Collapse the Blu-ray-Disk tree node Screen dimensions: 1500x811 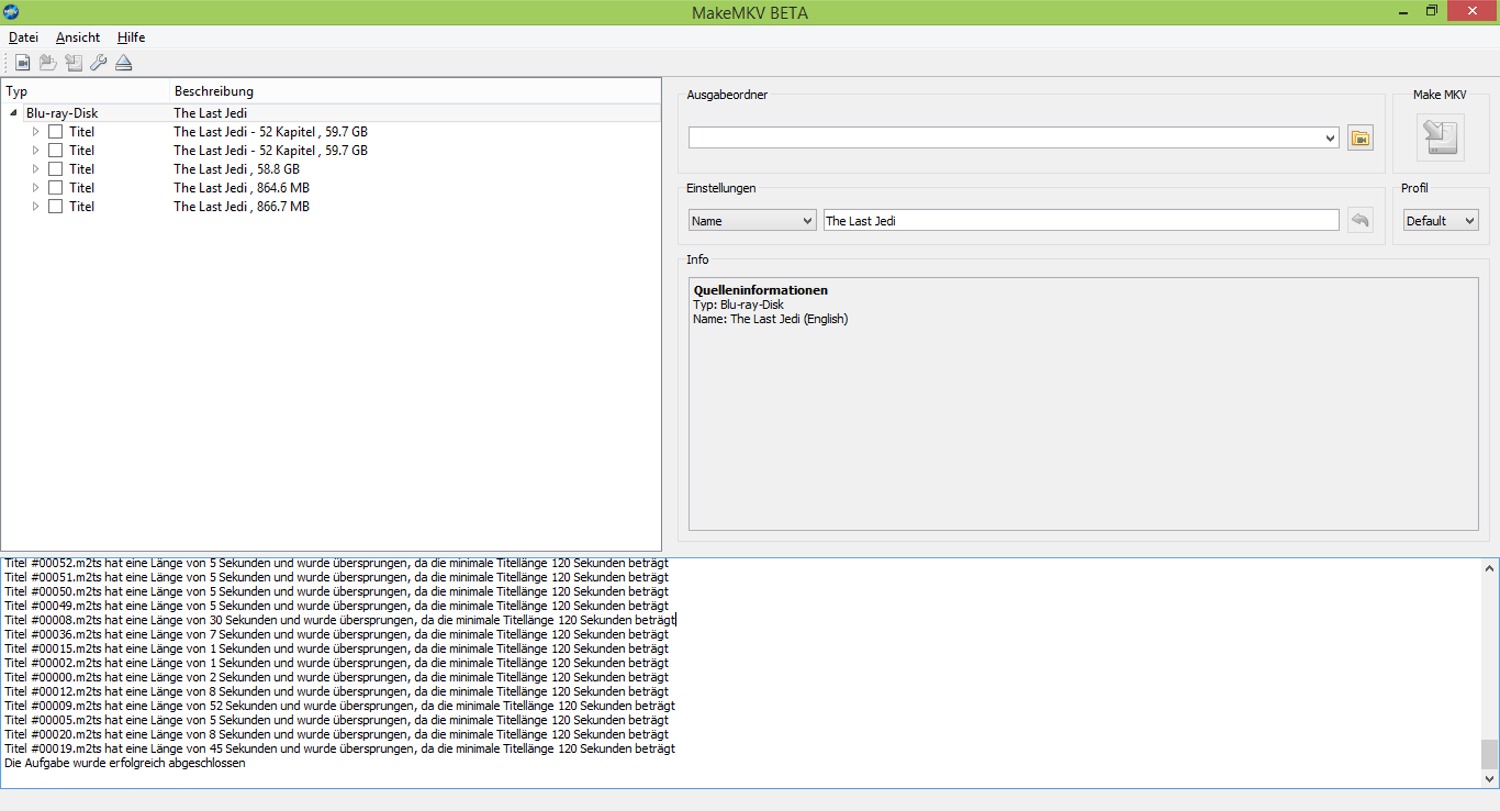tap(13, 113)
